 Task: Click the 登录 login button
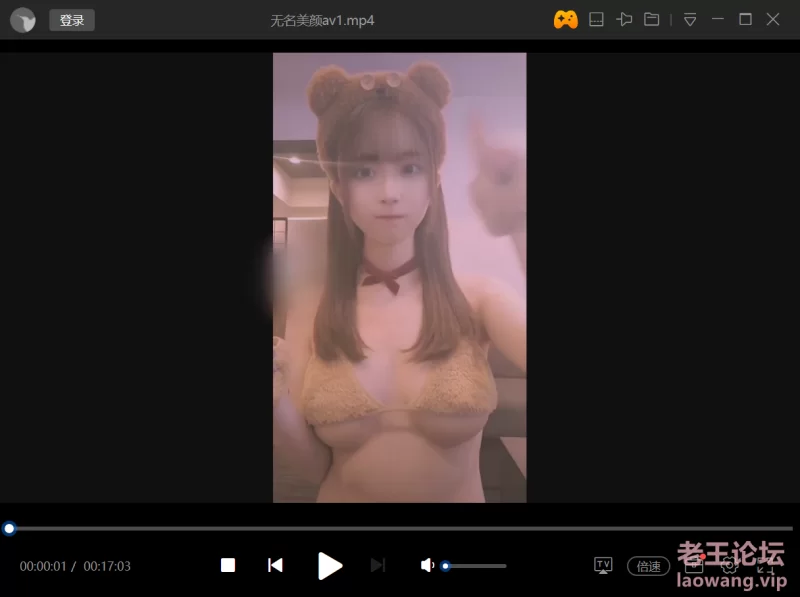pos(72,20)
